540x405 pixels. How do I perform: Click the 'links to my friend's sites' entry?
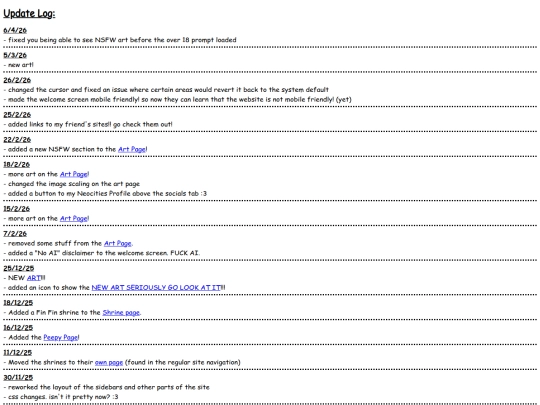coord(88,124)
